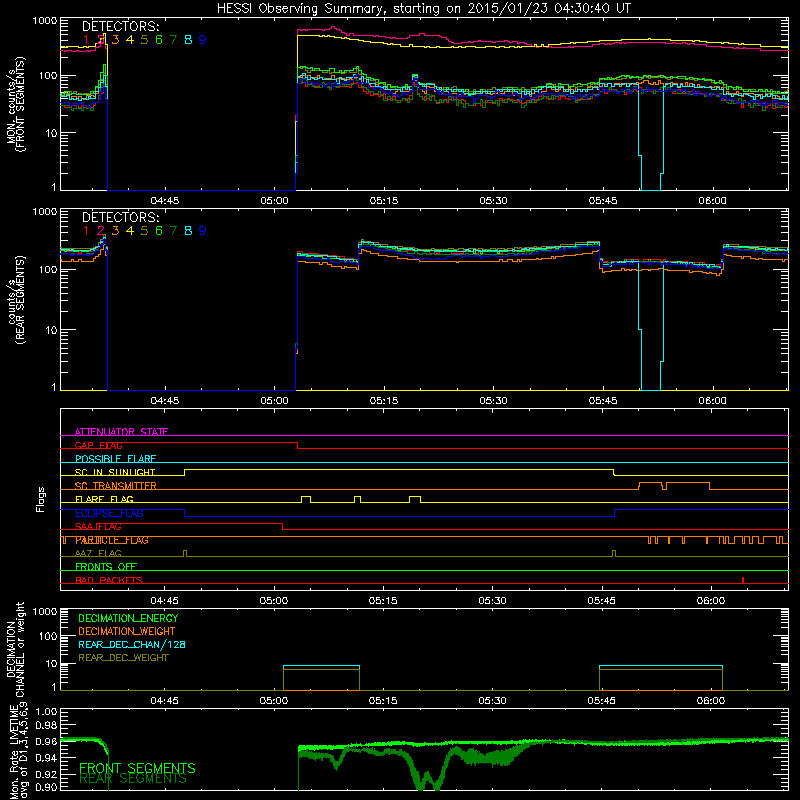Click the cyan detector 8 dropout in front plot
The image size is (800, 800).
[651, 138]
